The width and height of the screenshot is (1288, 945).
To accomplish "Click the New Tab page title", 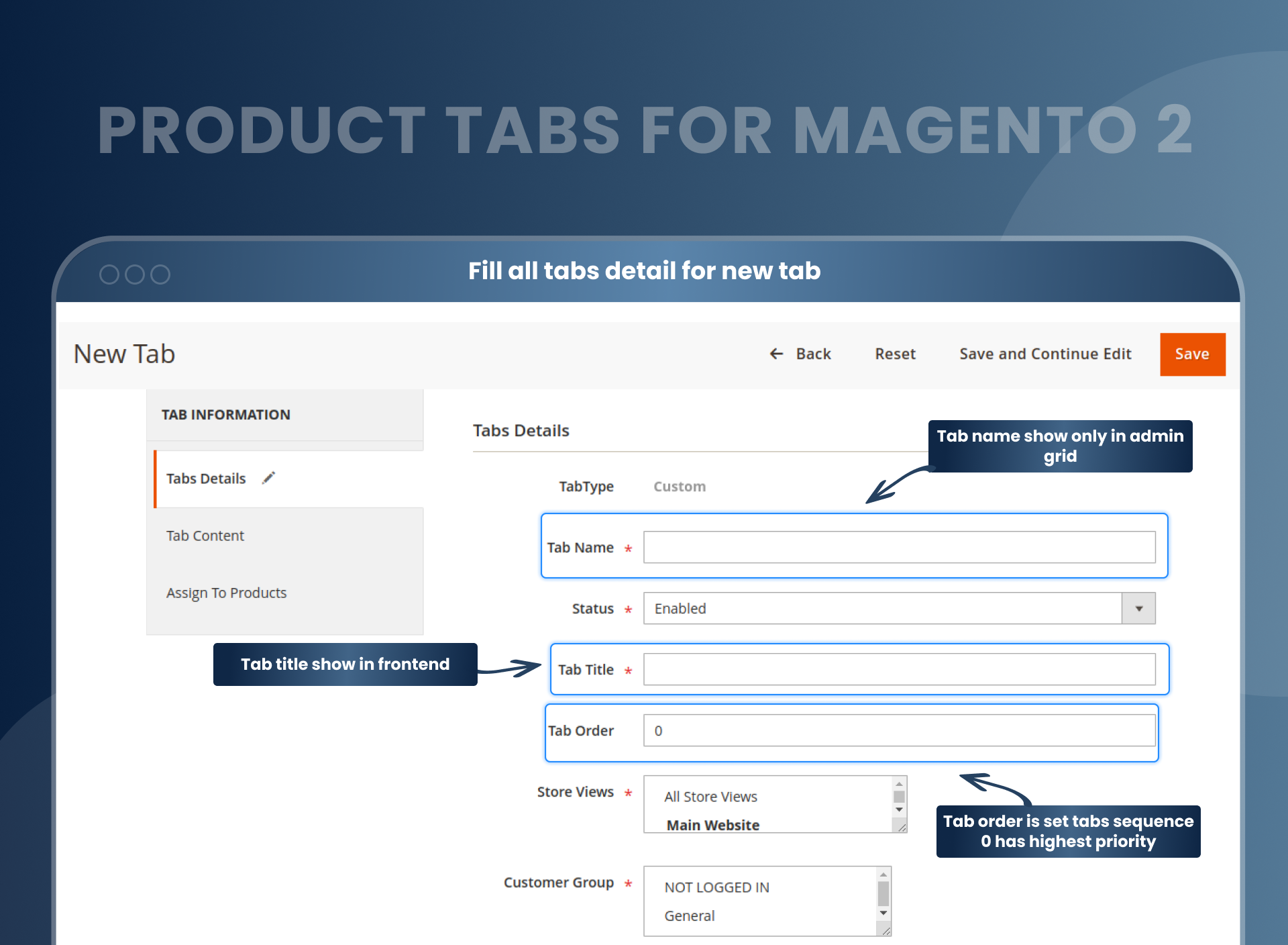I will coord(124,354).
